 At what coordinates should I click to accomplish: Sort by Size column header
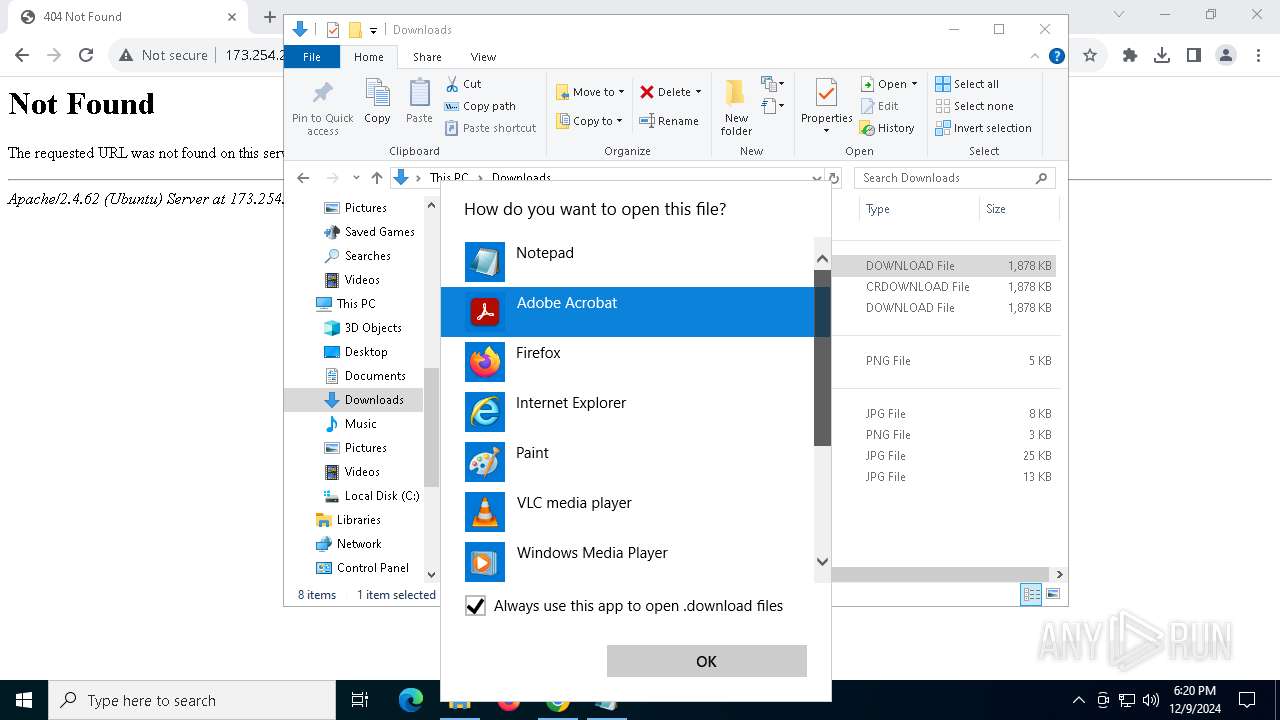(x=1019, y=209)
